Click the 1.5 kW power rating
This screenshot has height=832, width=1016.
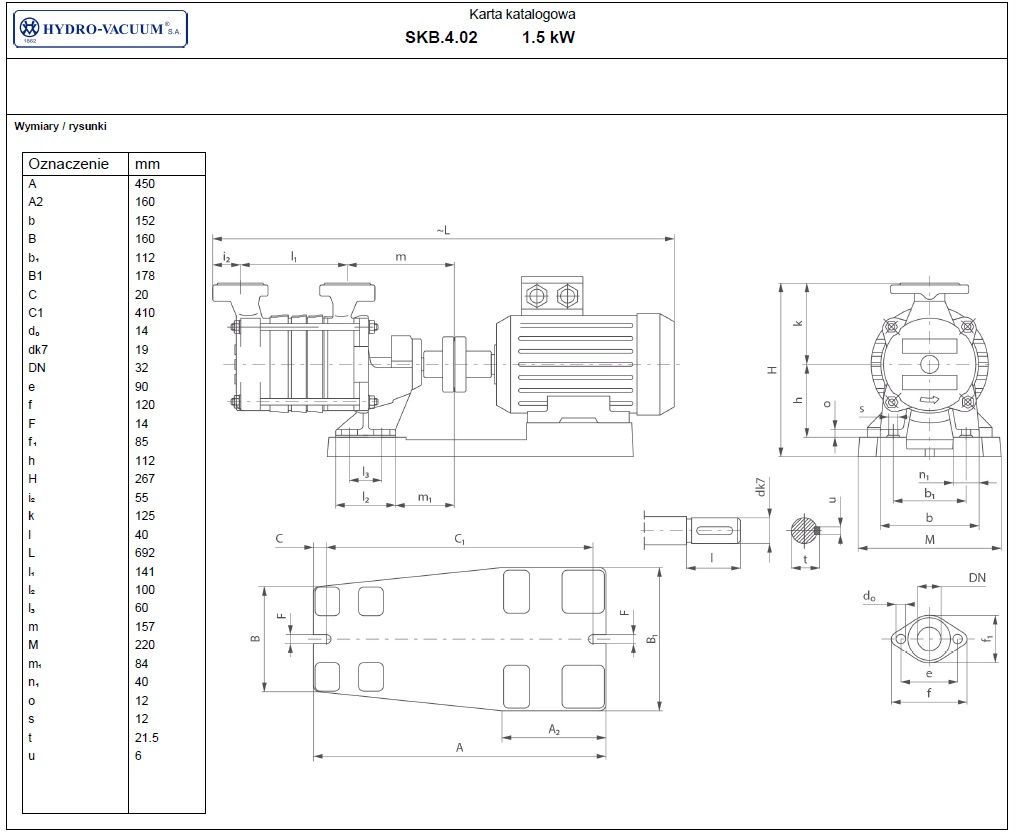(548, 39)
